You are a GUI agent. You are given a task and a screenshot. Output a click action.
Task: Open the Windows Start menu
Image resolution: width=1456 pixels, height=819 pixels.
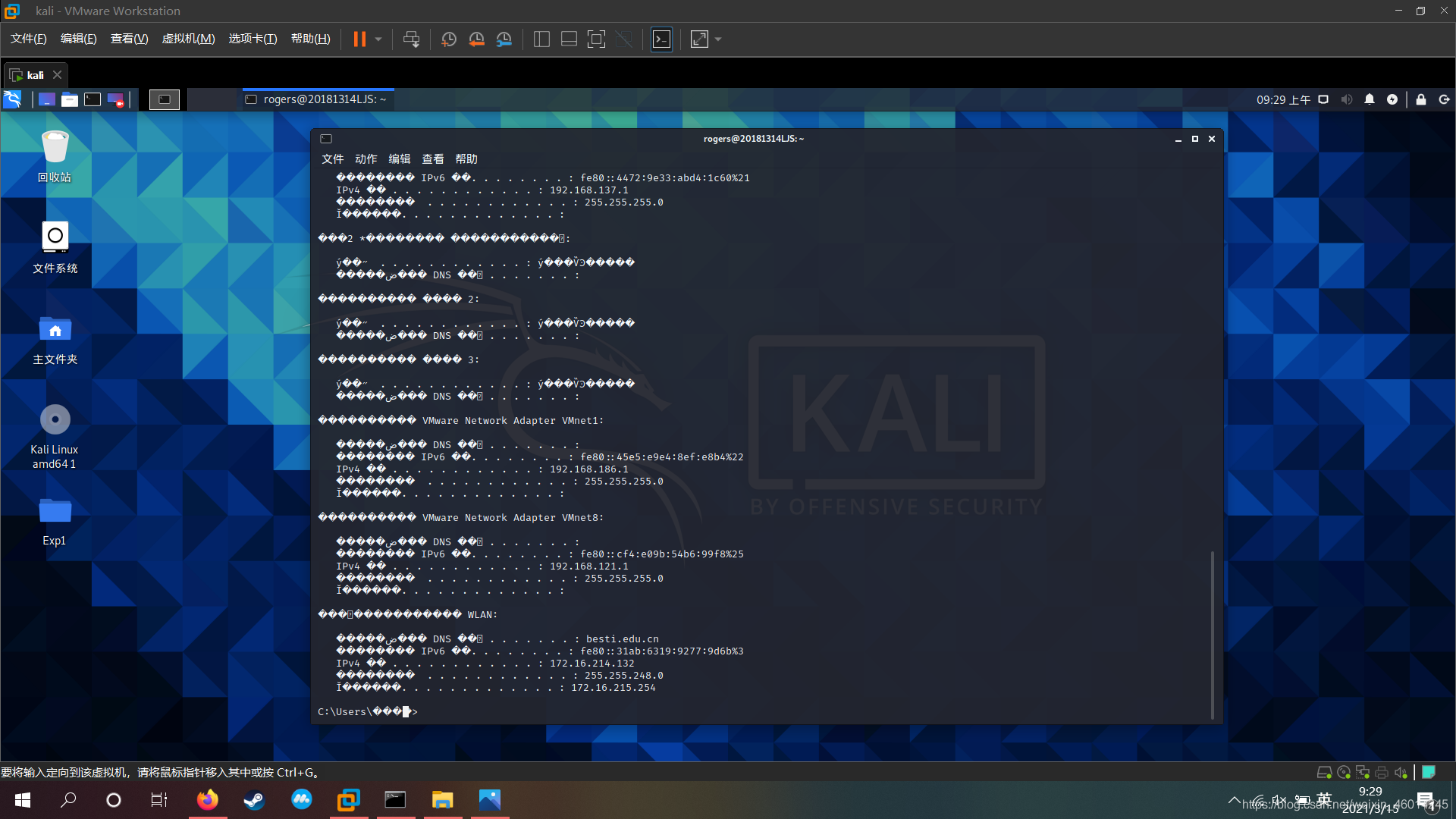point(23,800)
